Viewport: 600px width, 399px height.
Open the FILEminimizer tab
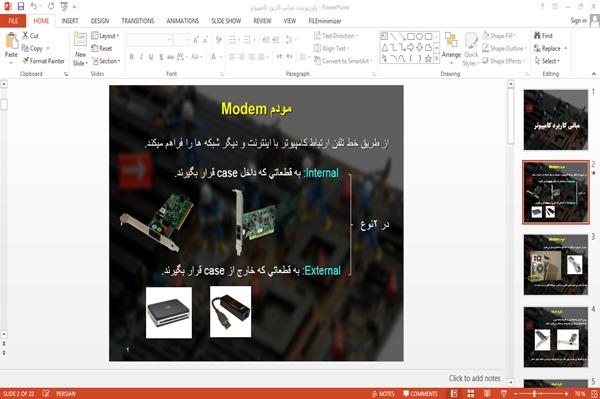(x=325, y=21)
